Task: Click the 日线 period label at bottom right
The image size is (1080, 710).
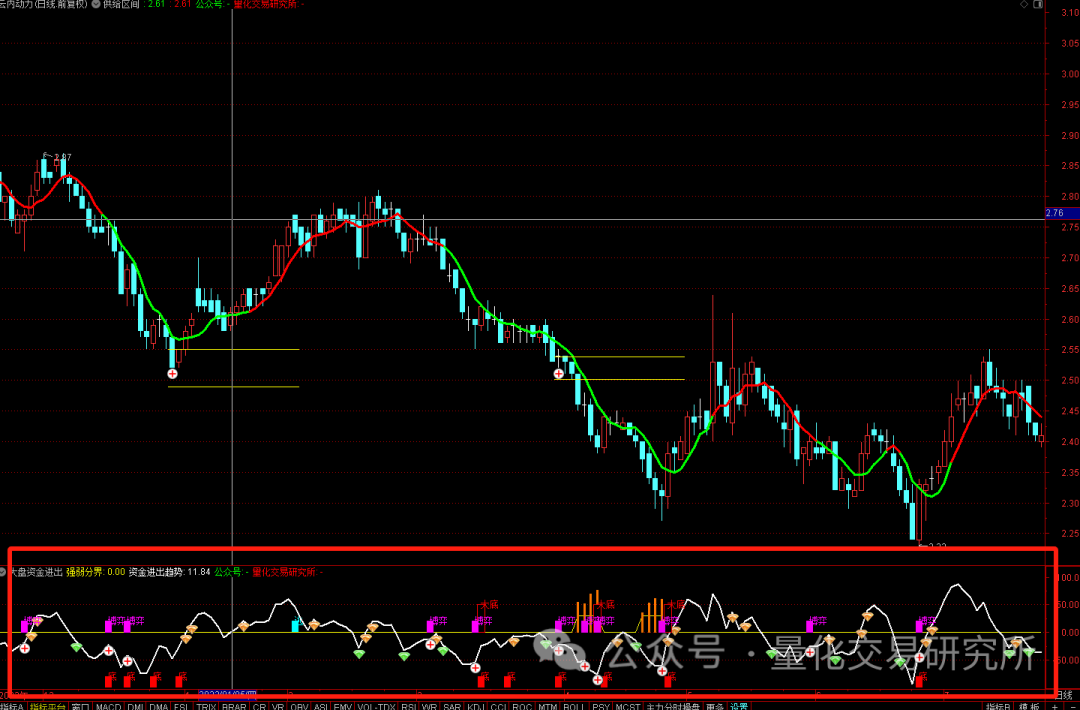Action: (1063, 694)
